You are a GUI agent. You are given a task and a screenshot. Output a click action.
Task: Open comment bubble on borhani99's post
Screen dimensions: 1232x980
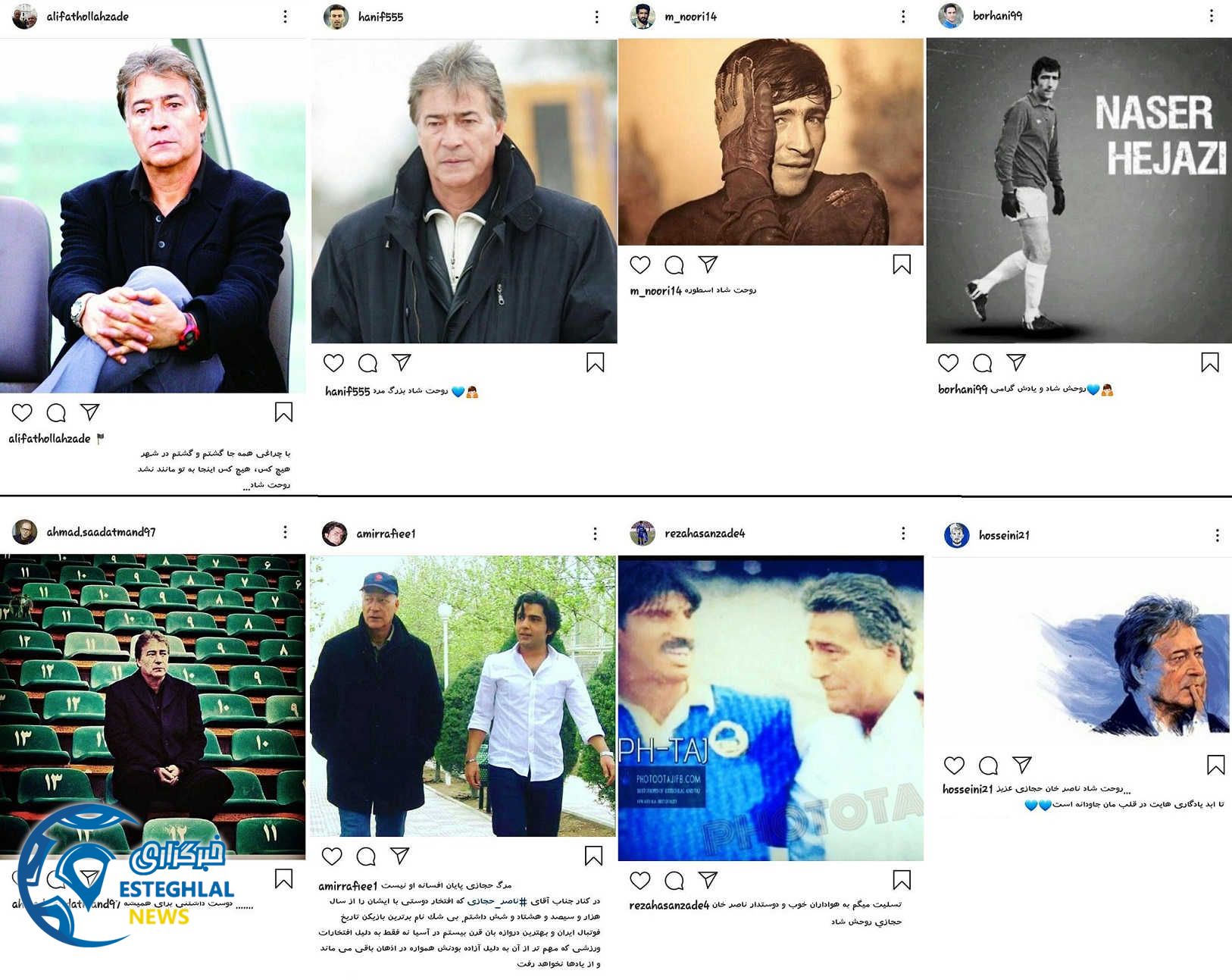(x=982, y=363)
